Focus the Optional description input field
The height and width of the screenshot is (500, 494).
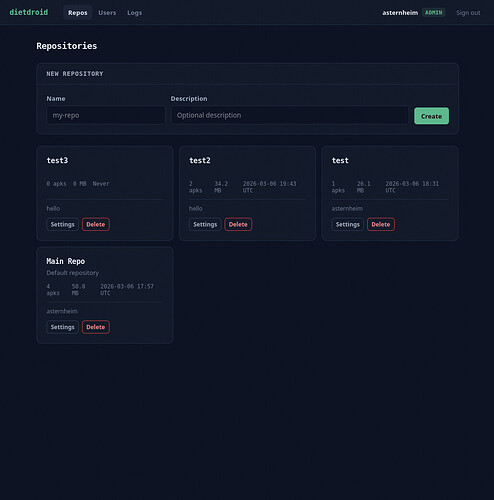tap(290, 115)
